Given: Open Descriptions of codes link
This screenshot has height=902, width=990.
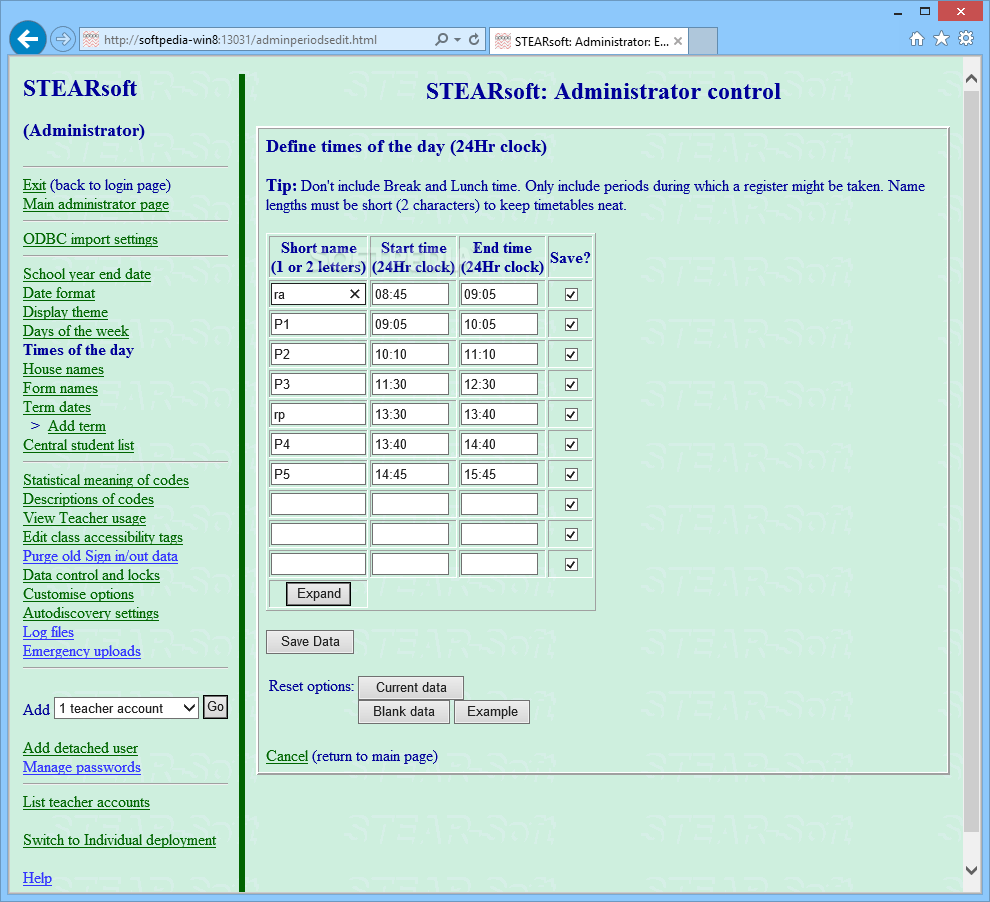Looking at the screenshot, I should pyautogui.click(x=88, y=499).
